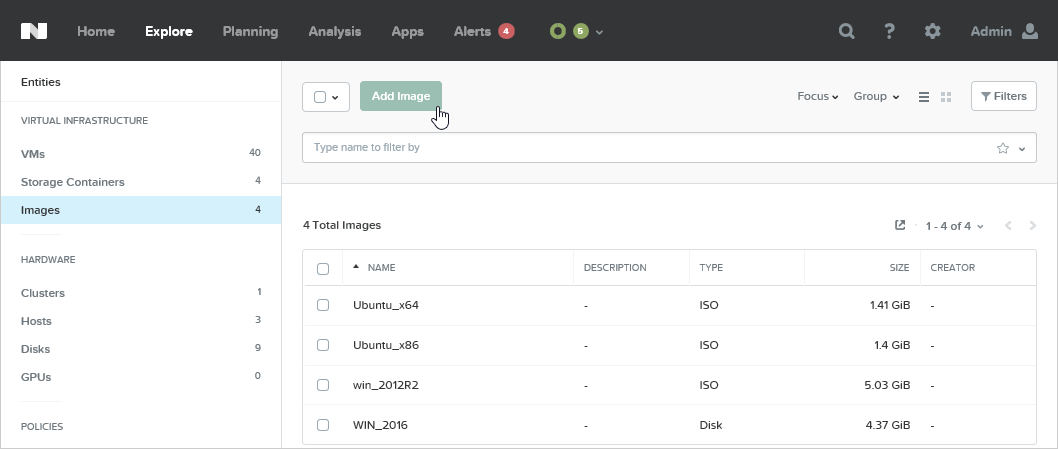The width and height of the screenshot is (1058, 449).
Task: Click the name filter input field
Action: pos(640,148)
